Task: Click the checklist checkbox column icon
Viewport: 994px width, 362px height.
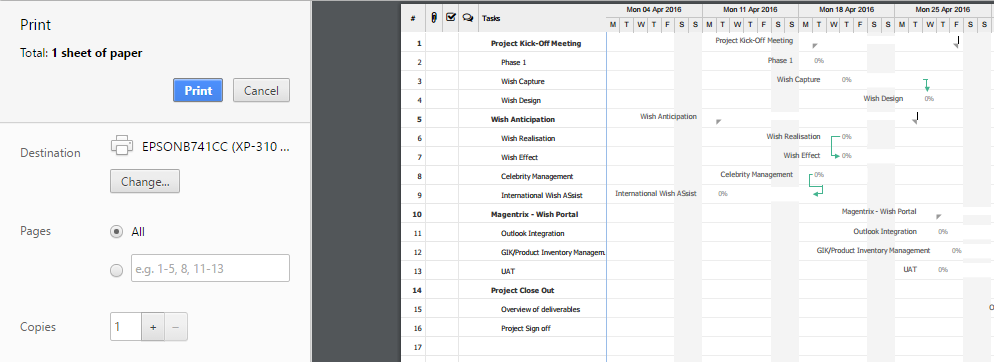Action: (451, 17)
